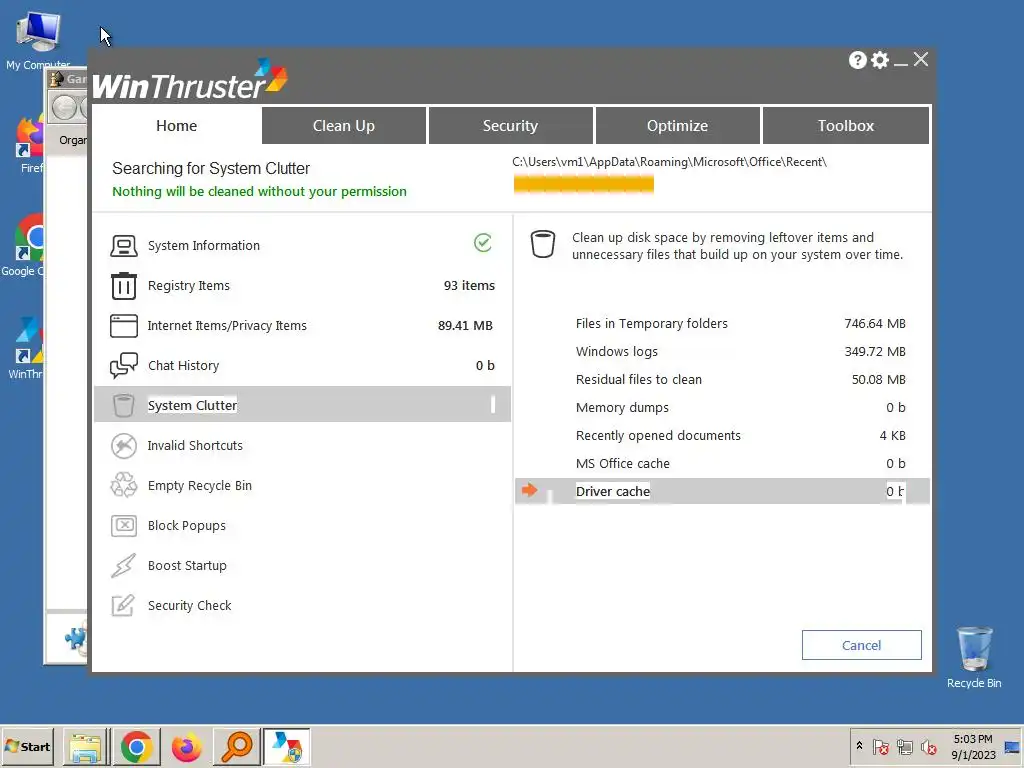Image resolution: width=1024 pixels, height=768 pixels.
Task: Open the magnifier search taskbar icon
Action: [x=236, y=746]
